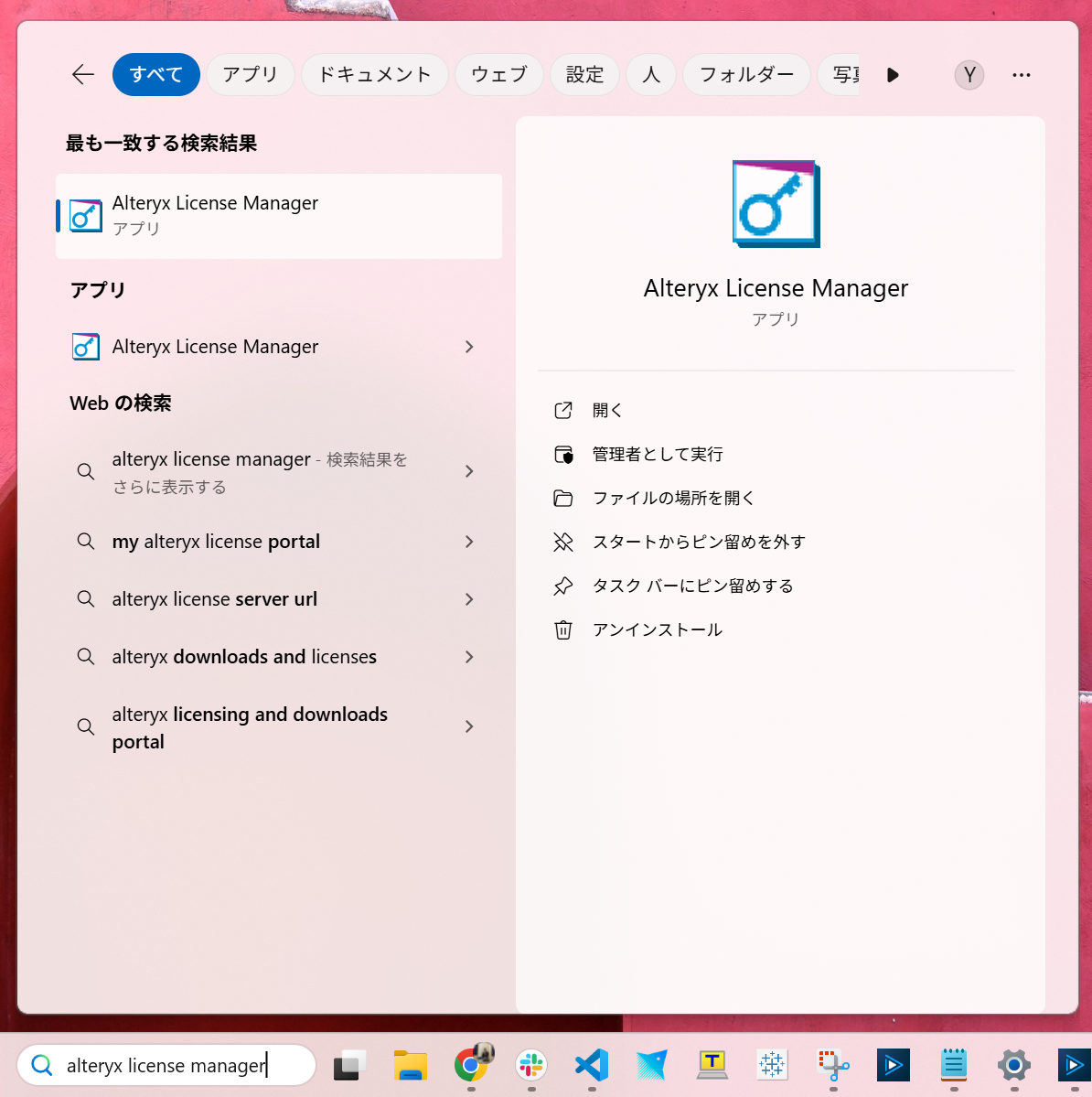
Task: Search web for 'alteryx licensing and downloads portal'
Action: click(250, 727)
